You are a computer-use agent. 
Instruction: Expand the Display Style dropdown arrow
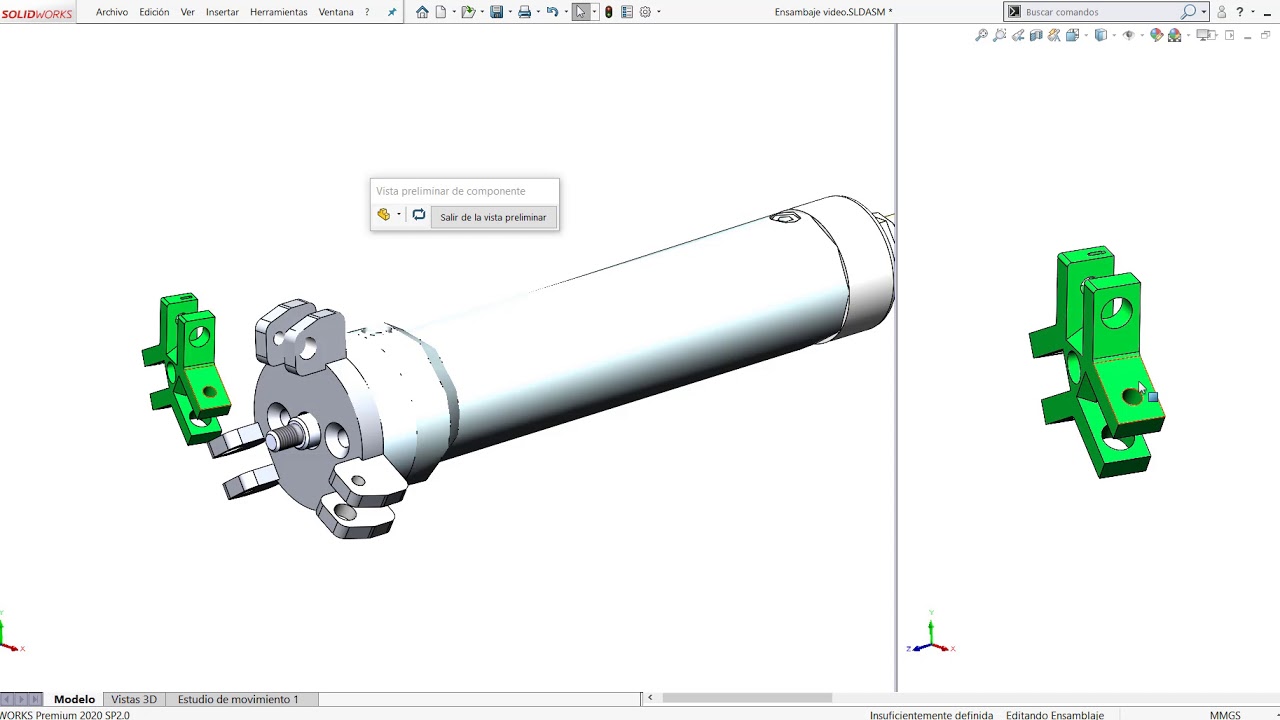coord(1114,35)
